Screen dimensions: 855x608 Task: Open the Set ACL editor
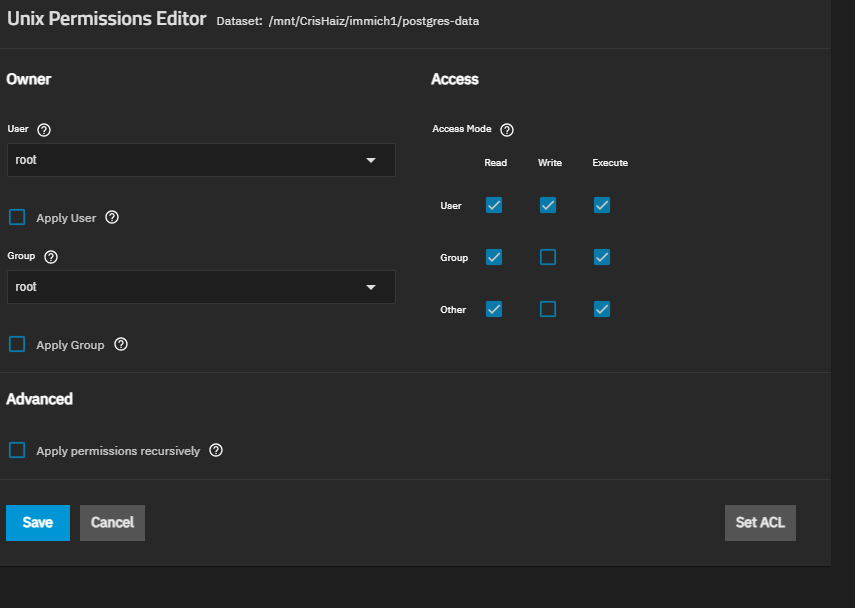(760, 523)
